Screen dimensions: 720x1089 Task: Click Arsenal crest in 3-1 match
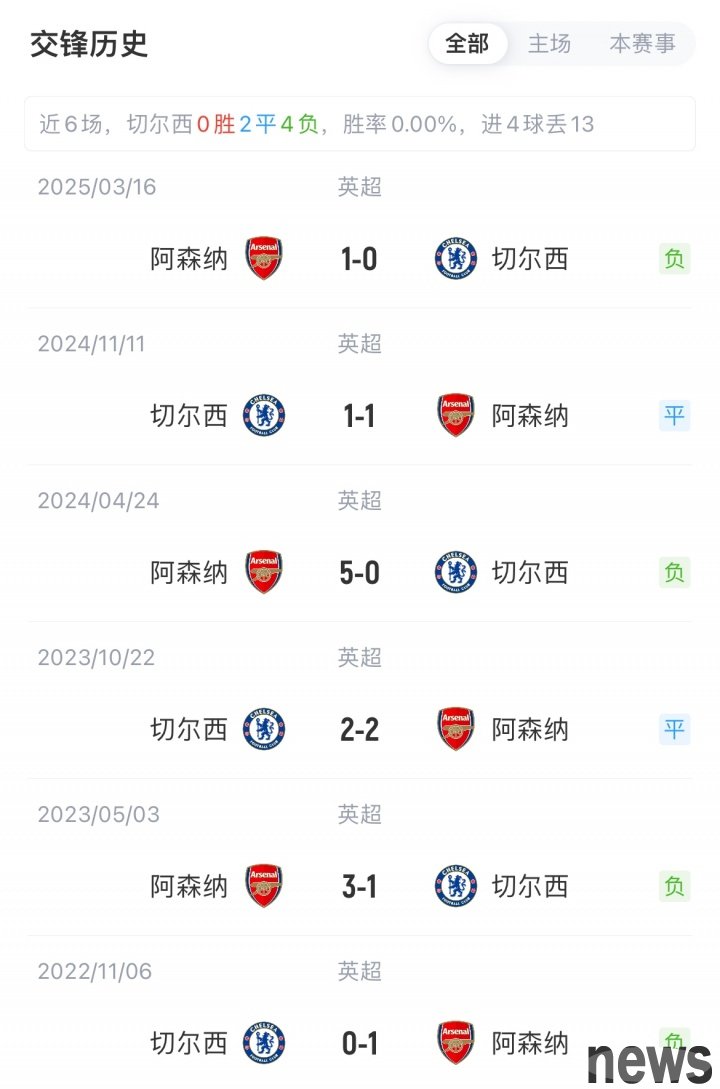[264, 886]
